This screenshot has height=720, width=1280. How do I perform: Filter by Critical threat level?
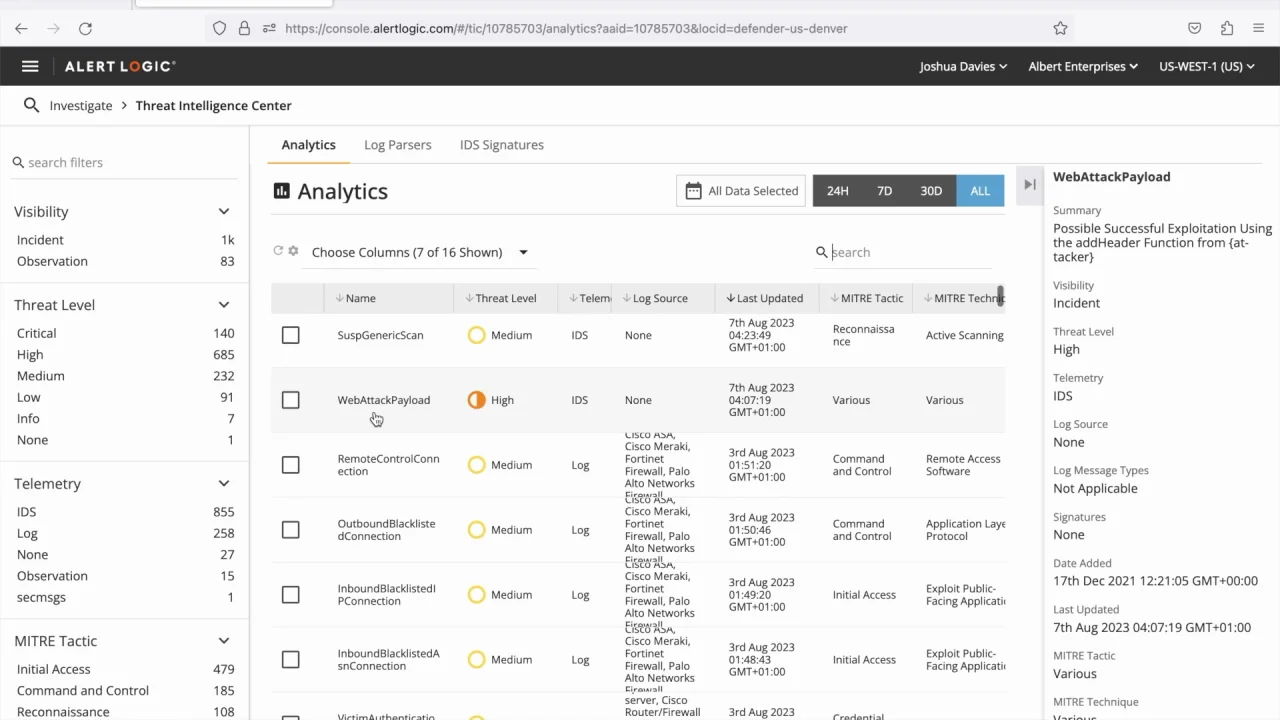tap(37, 333)
